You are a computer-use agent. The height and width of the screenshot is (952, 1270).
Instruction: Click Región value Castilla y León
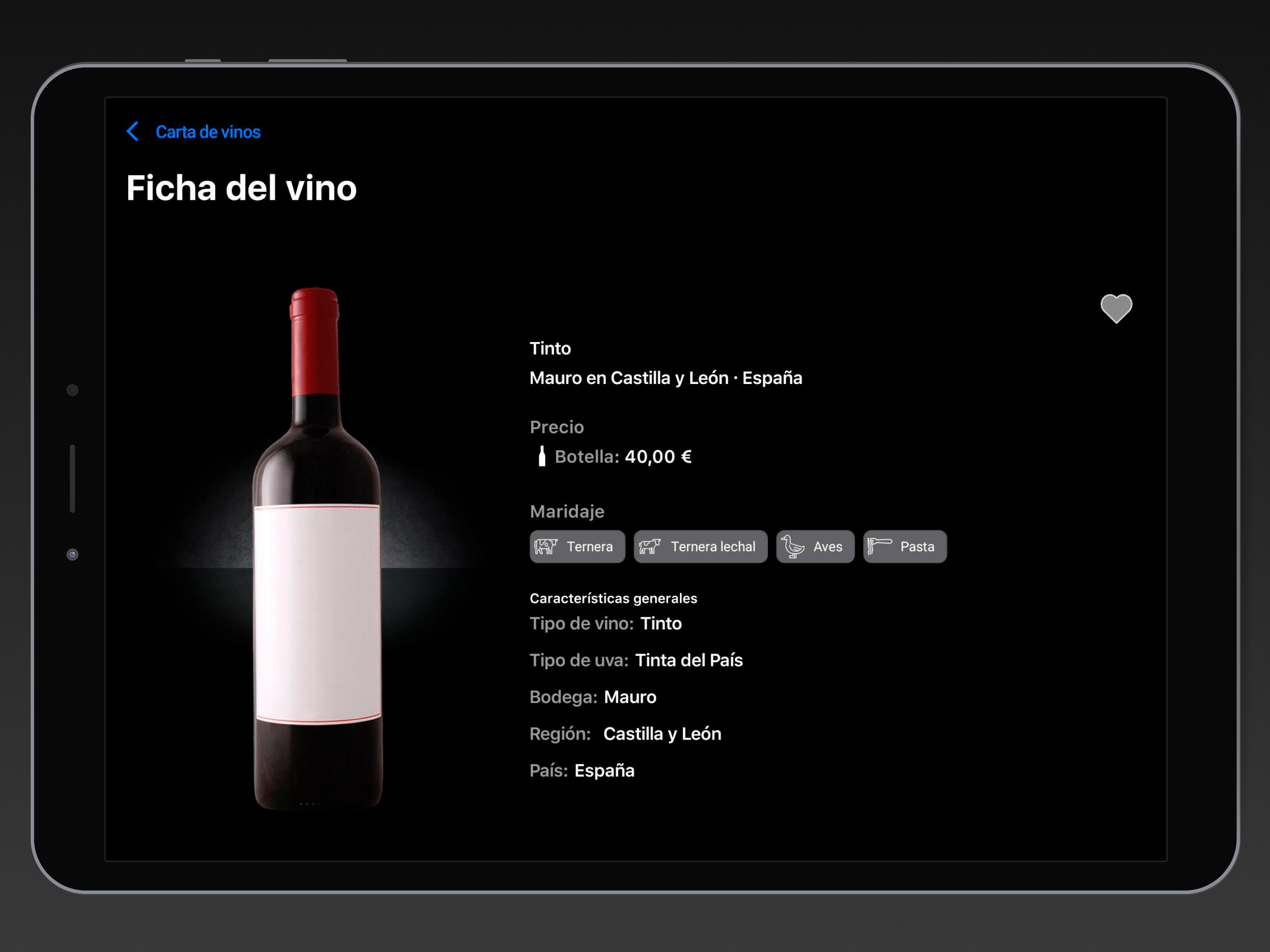[662, 734]
